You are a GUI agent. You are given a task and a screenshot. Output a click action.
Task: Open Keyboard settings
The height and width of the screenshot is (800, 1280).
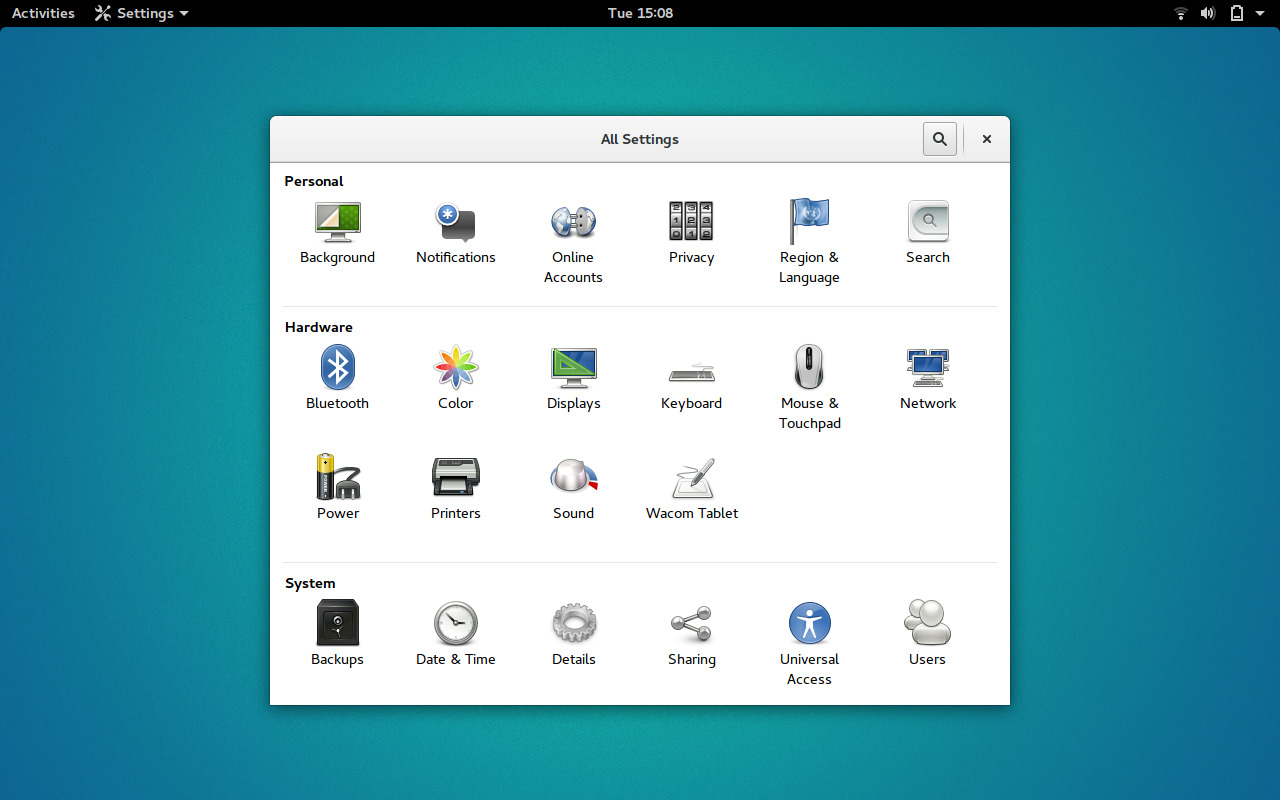coord(691,378)
